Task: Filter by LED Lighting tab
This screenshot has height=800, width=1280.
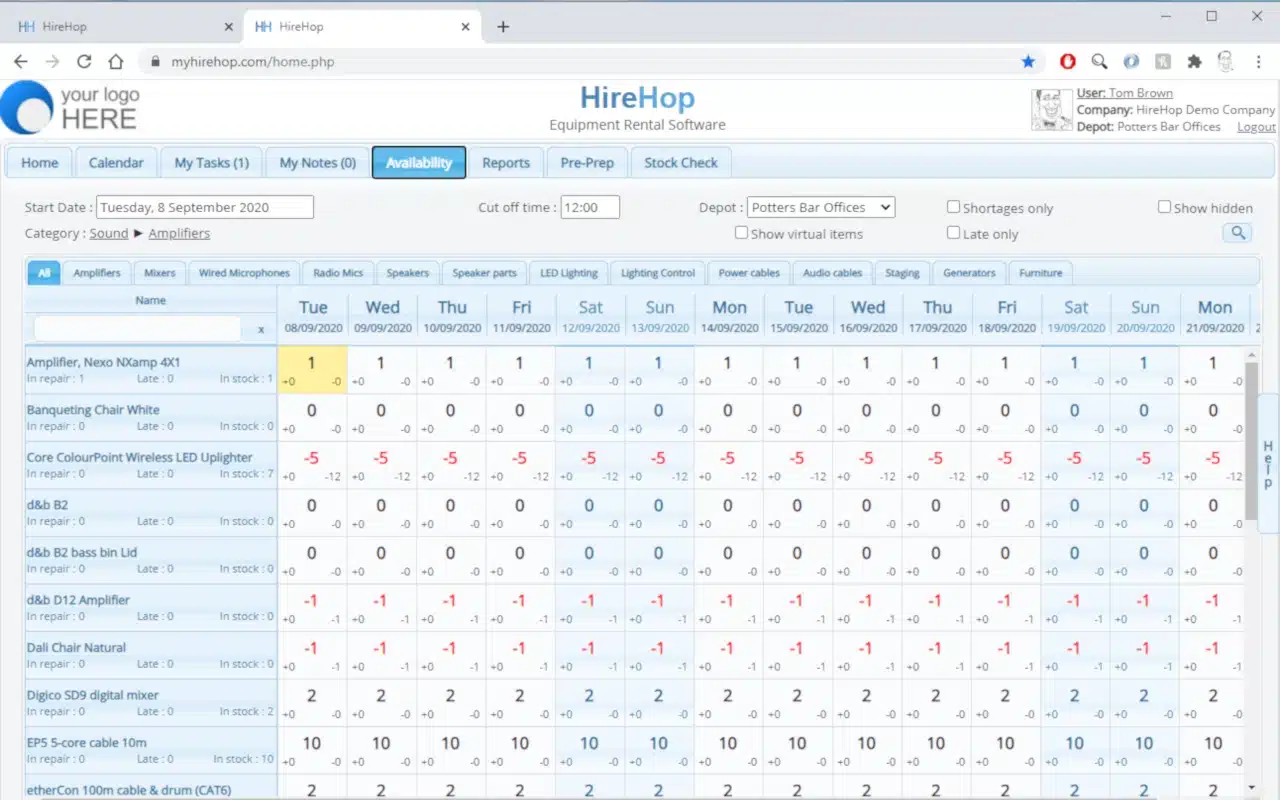Action: (569, 272)
